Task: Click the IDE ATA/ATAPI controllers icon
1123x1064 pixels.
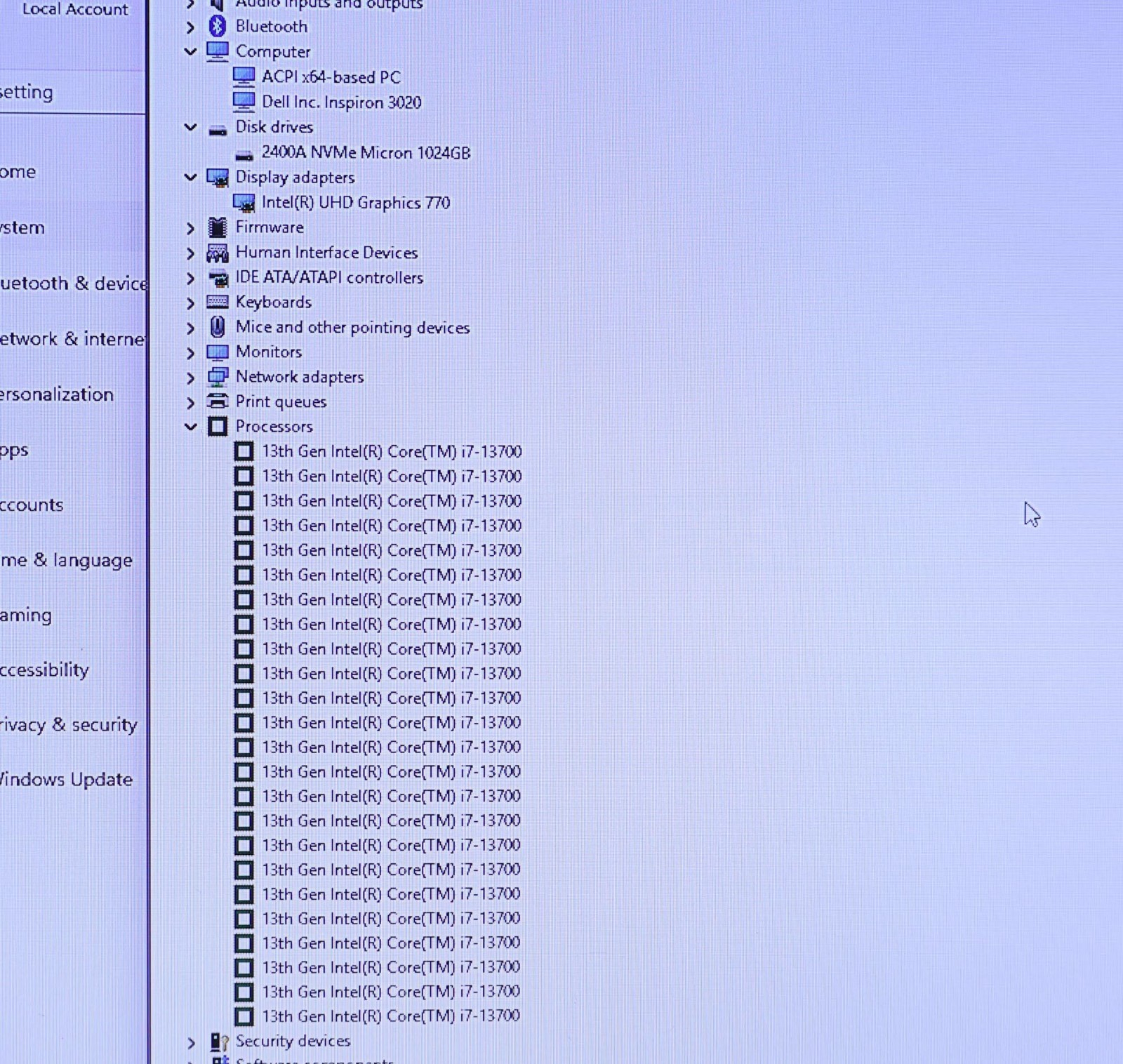Action: click(x=218, y=278)
